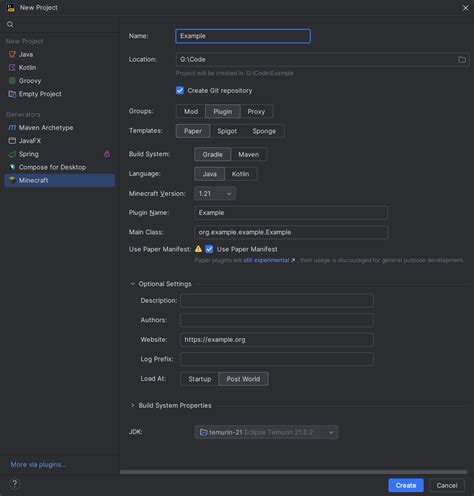Image resolution: width=474 pixels, height=496 pixels.
Task: Click the Website field
Action: pyautogui.click(x=277, y=340)
